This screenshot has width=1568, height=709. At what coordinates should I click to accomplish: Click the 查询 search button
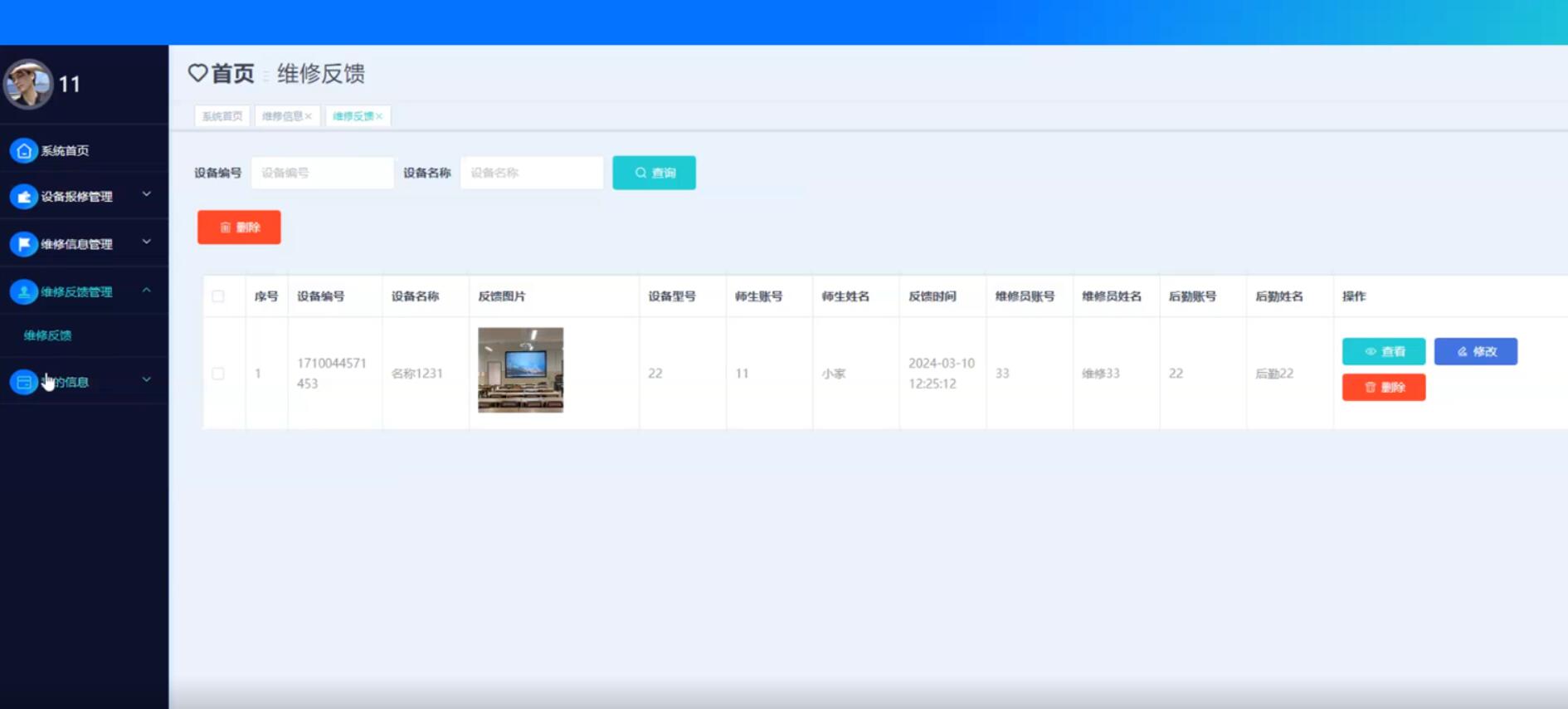point(654,173)
